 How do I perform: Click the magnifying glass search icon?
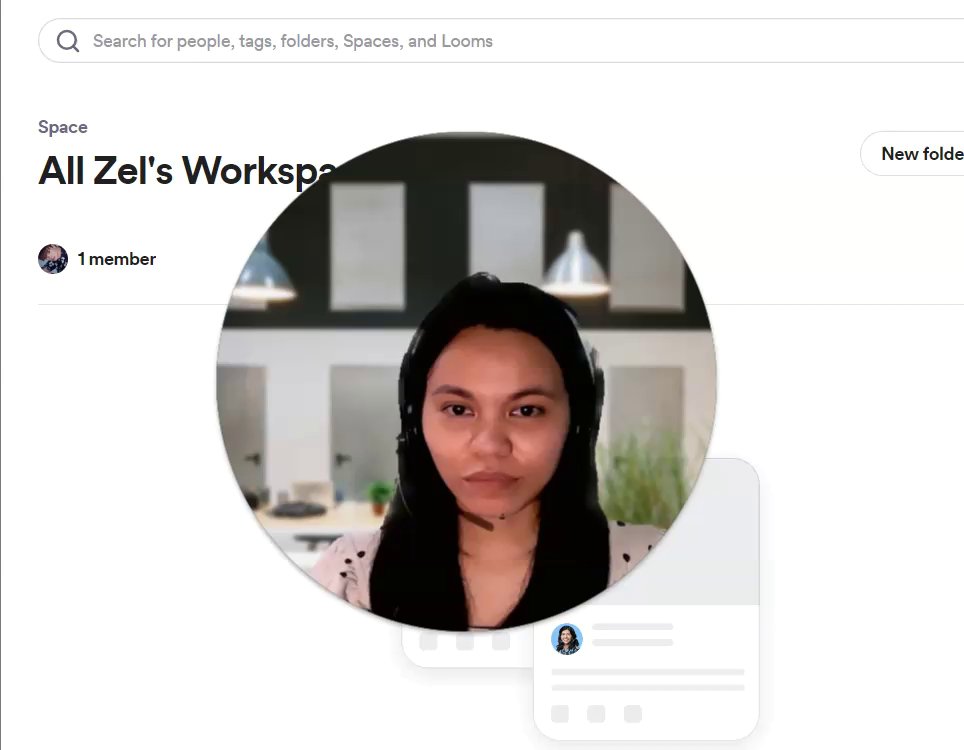tap(68, 41)
